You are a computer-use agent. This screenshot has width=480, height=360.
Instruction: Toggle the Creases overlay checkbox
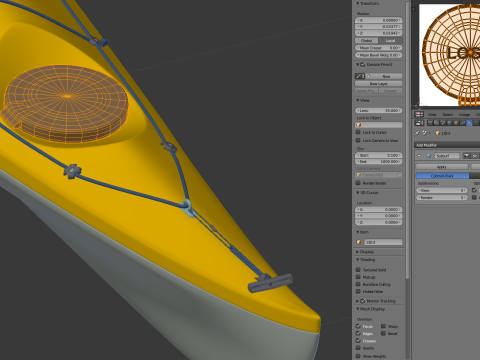358,341
